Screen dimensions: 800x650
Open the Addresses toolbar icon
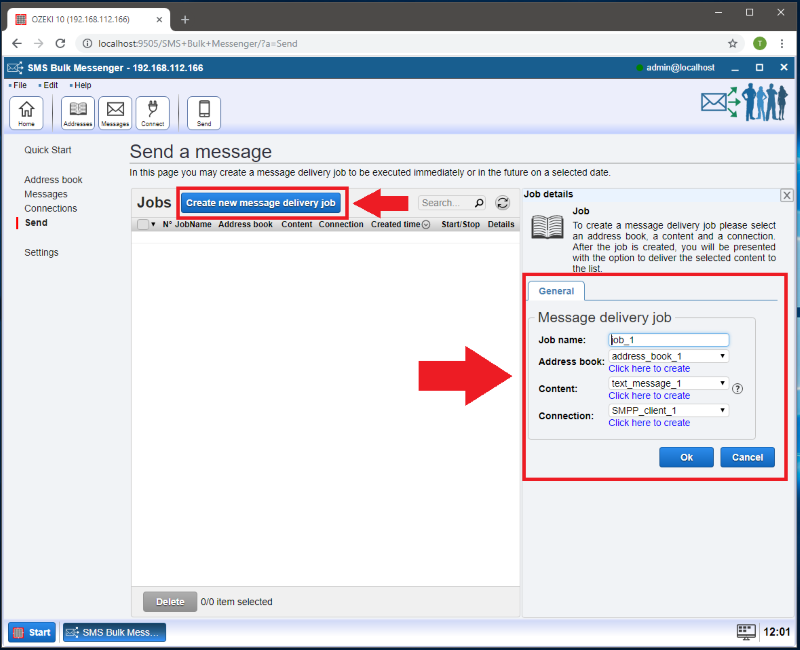(x=78, y=112)
